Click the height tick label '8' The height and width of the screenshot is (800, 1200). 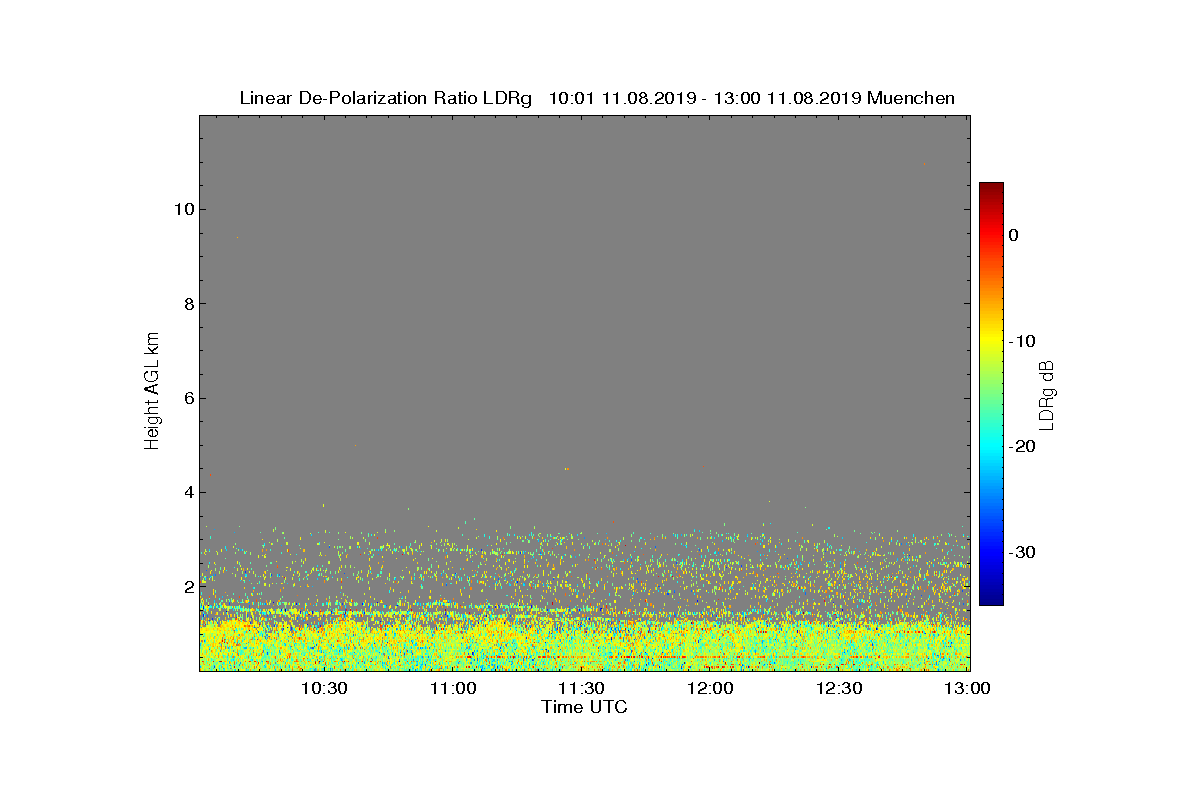click(187, 304)
